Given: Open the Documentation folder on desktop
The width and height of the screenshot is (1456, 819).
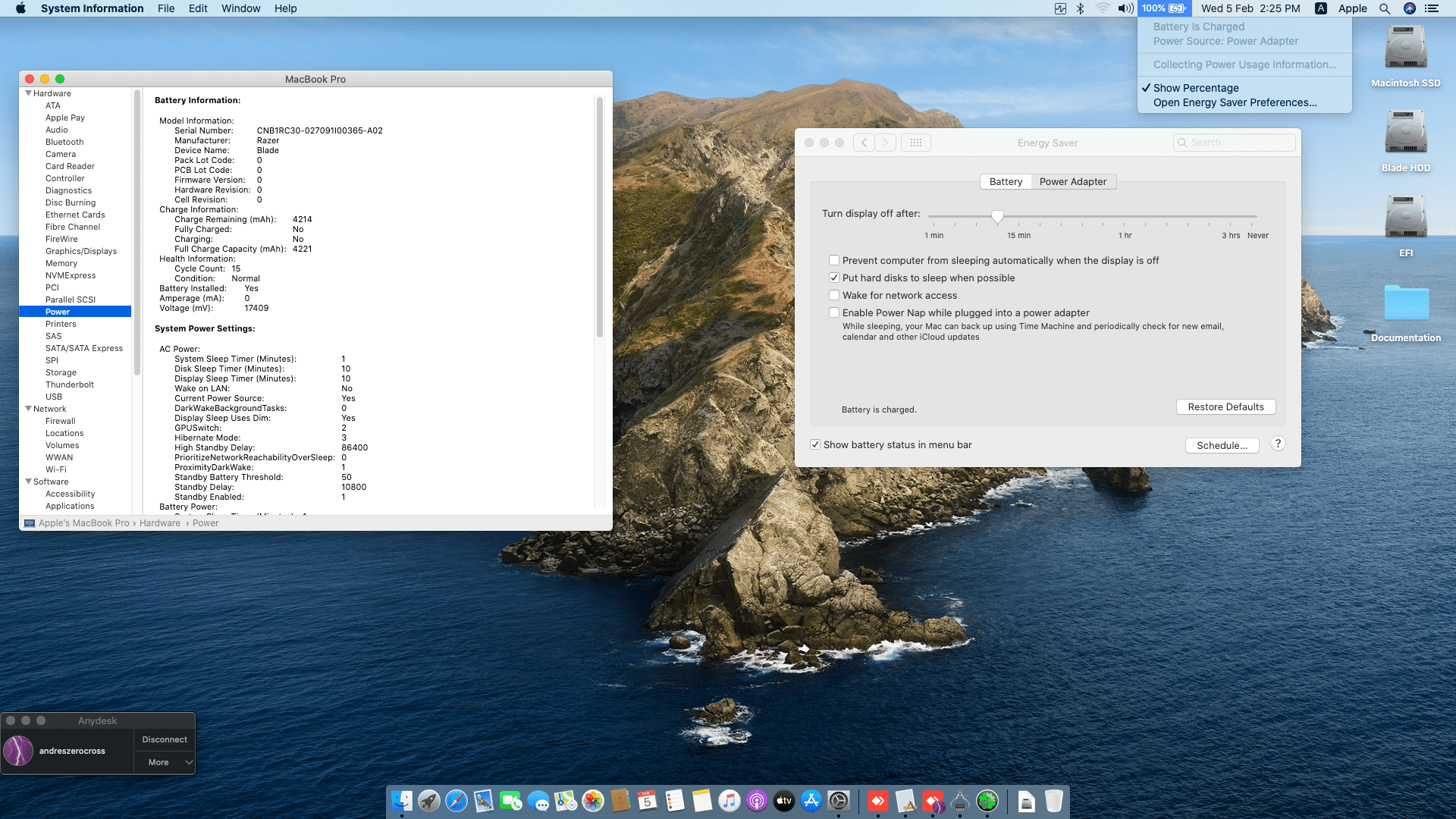Looking at the screenshot, I should coord(1405,304).
